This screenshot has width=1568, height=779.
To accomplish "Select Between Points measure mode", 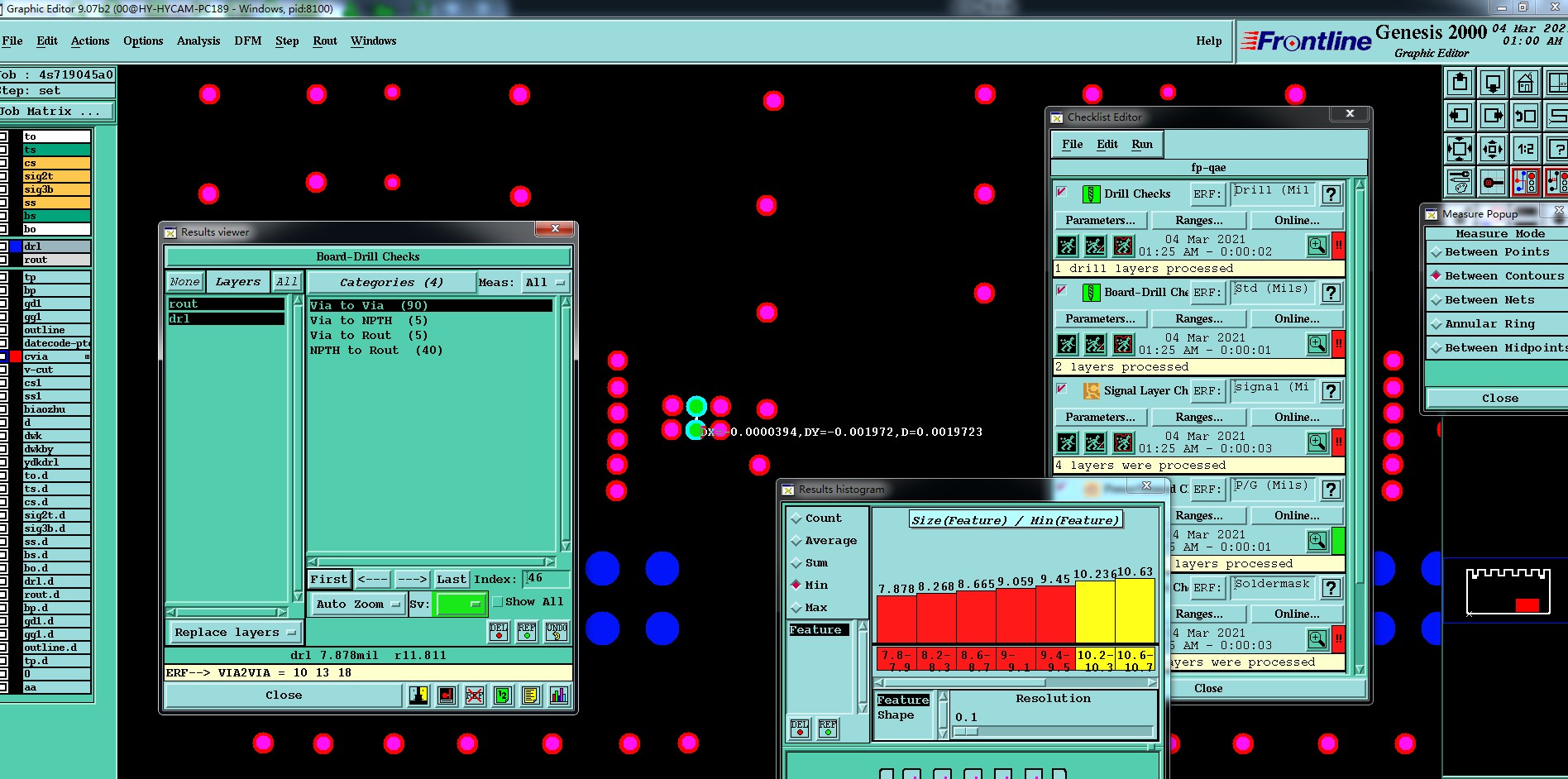I will (x=1497, y=252).
